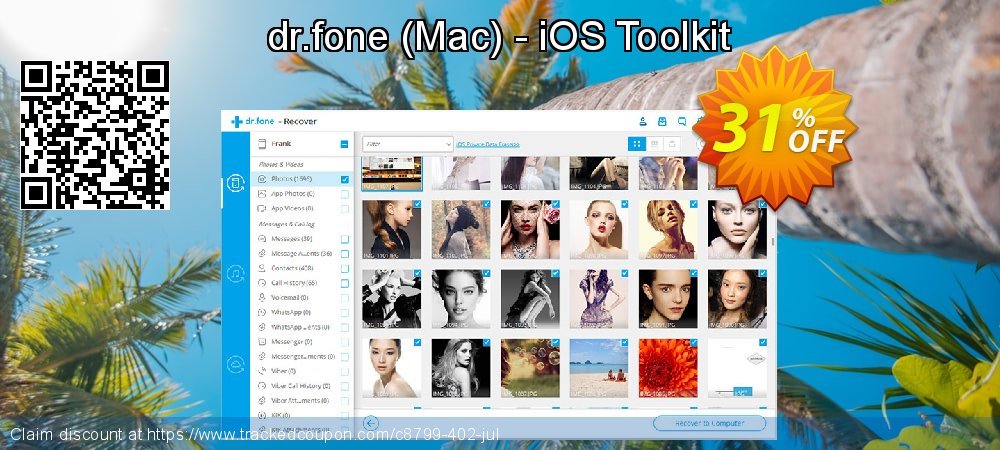Open the iOS Private Data Erasure link
This screenshot has height=450, width=1000.
[x=487, y=145]
